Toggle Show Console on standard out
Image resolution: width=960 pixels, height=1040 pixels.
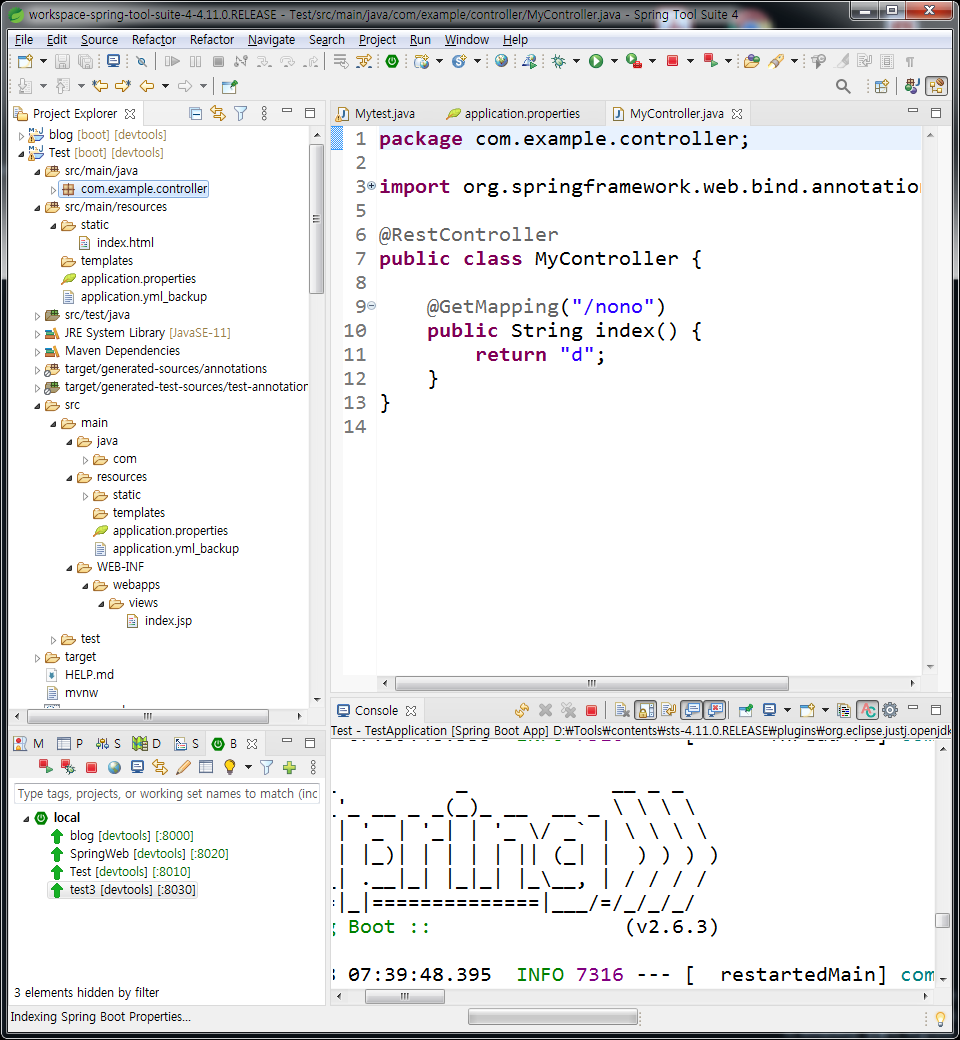tap(692, 710)
